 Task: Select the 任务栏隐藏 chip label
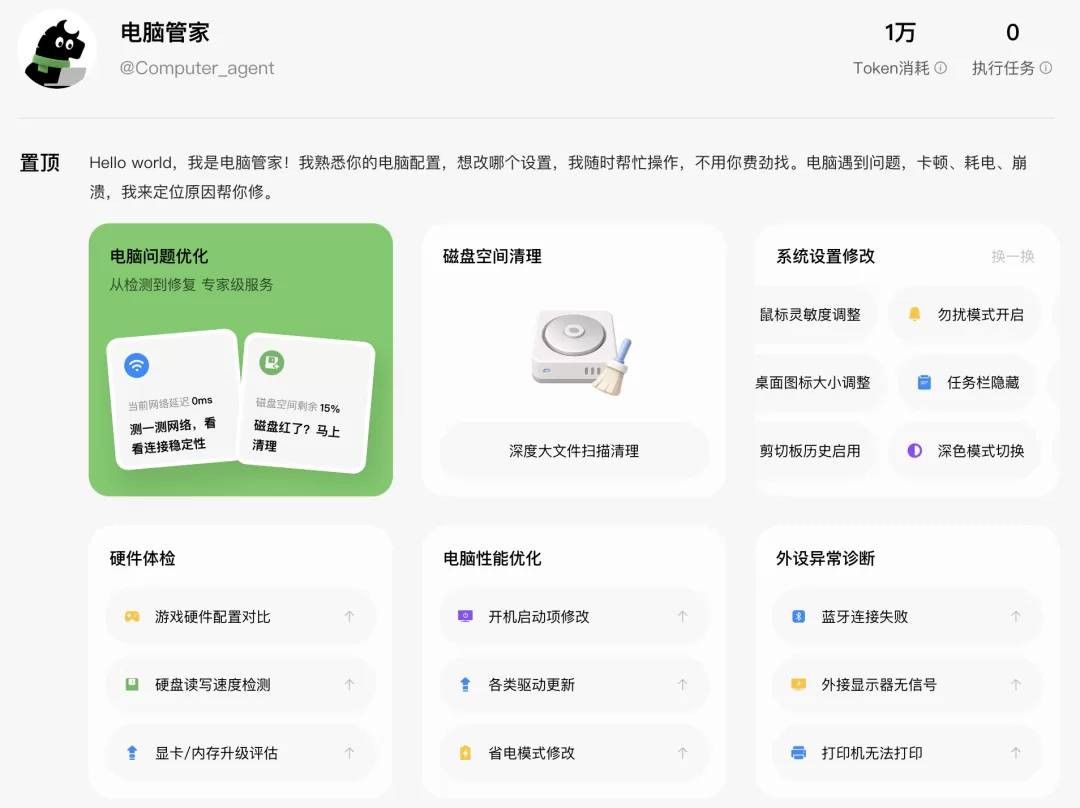983,382
